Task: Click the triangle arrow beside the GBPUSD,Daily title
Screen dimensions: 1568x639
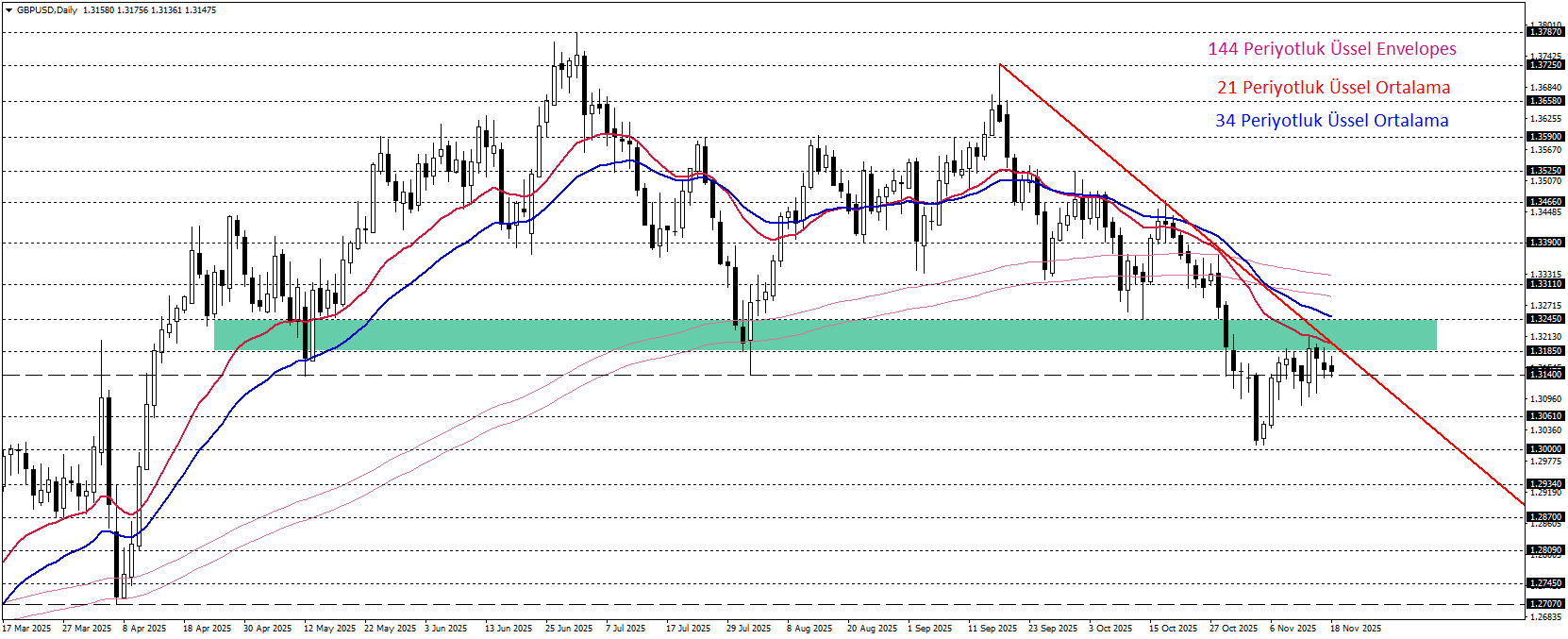Action: point(8,10)
